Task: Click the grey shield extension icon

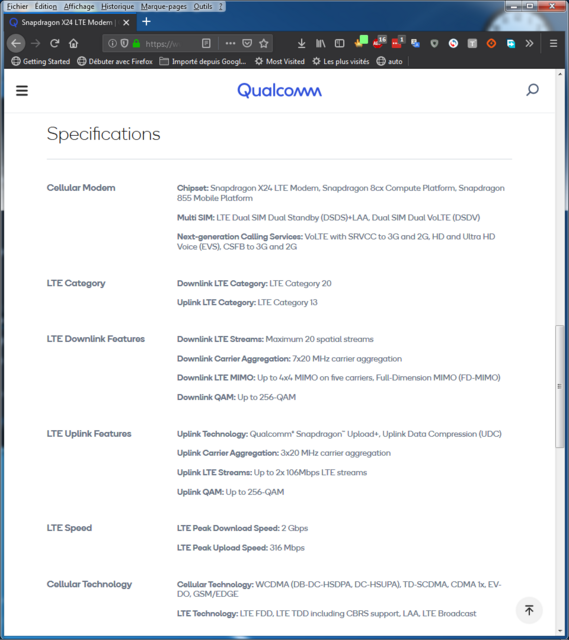Action: tap(434, 43)
